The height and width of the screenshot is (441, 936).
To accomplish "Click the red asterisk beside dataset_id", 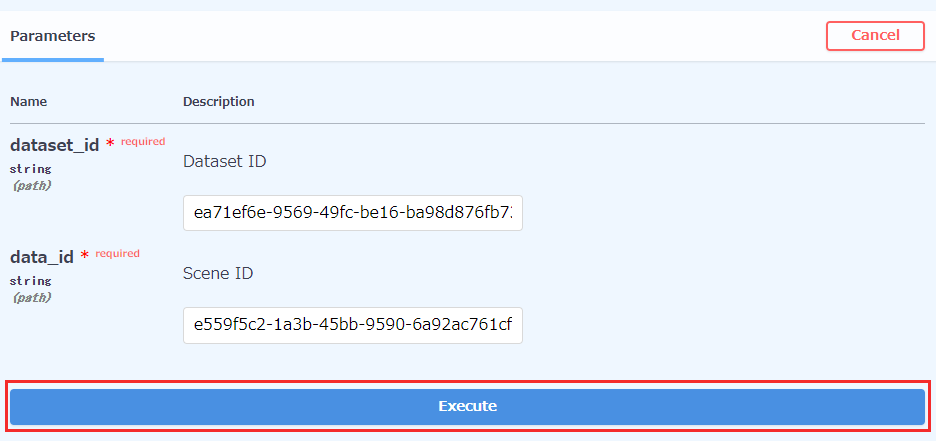I will [110, 144].
